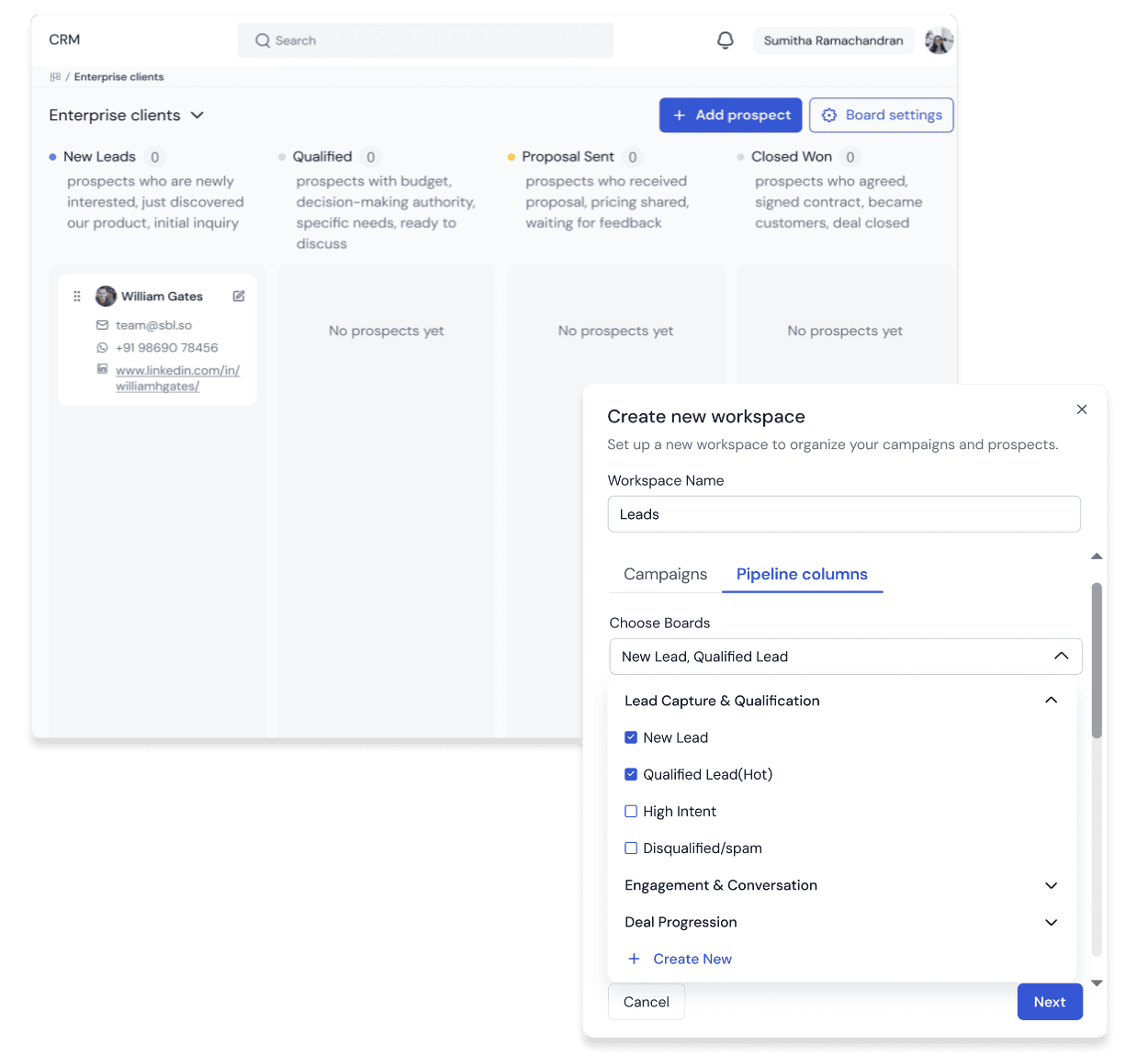Click the Next button
1148x1056 pixels.
coord(1050,1002)
